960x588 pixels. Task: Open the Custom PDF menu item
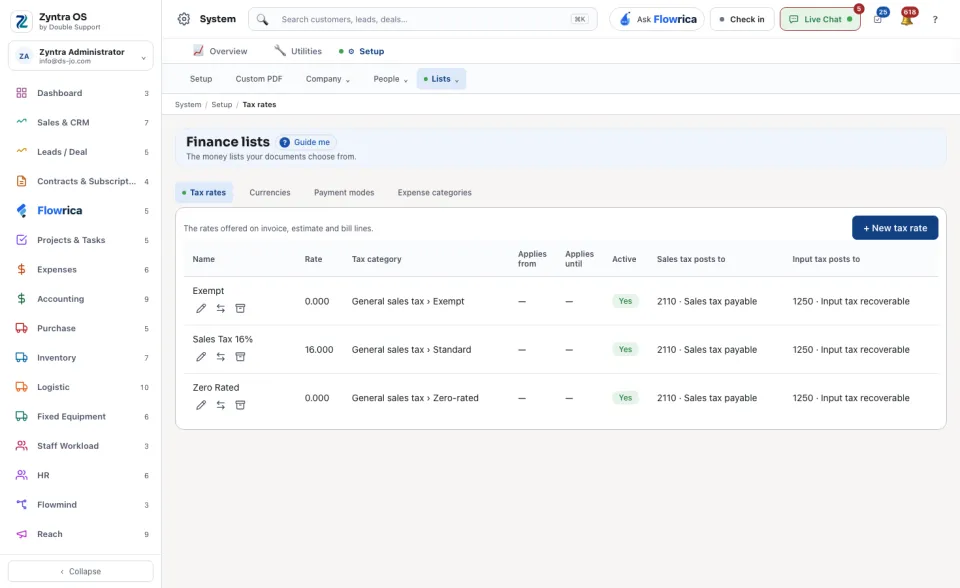pyautogui.click(x=259, y=79)
